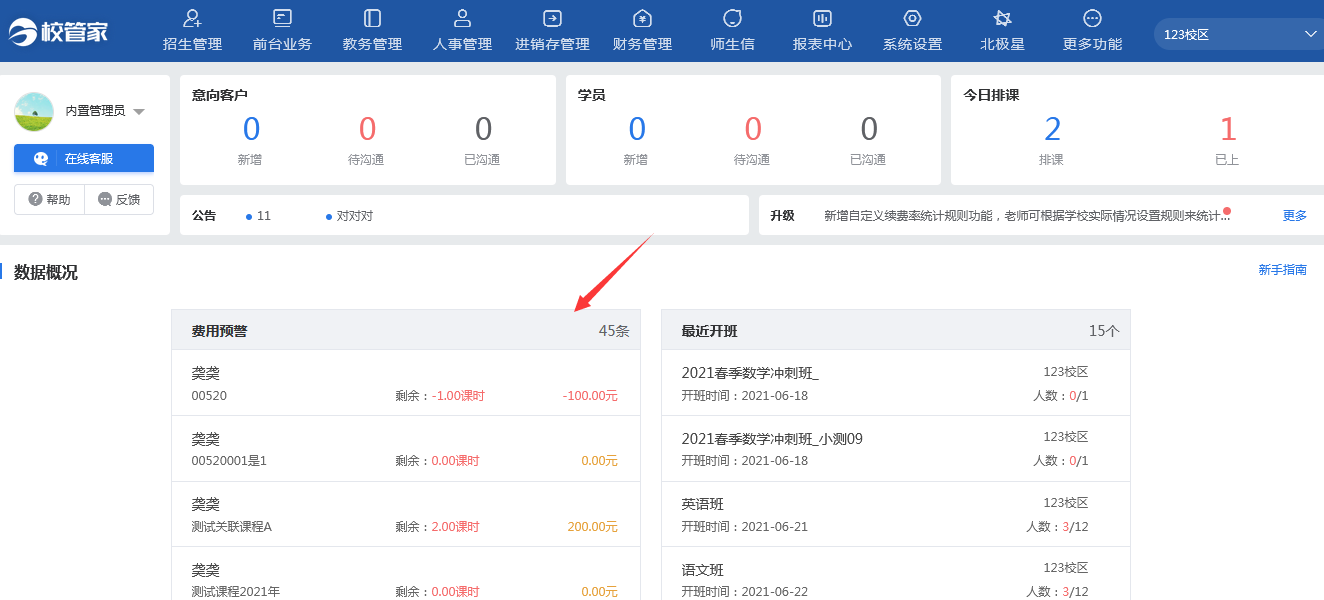Open fee warning row 00520001是1
The image size is (1324, 600).
(x=406, y=449)
